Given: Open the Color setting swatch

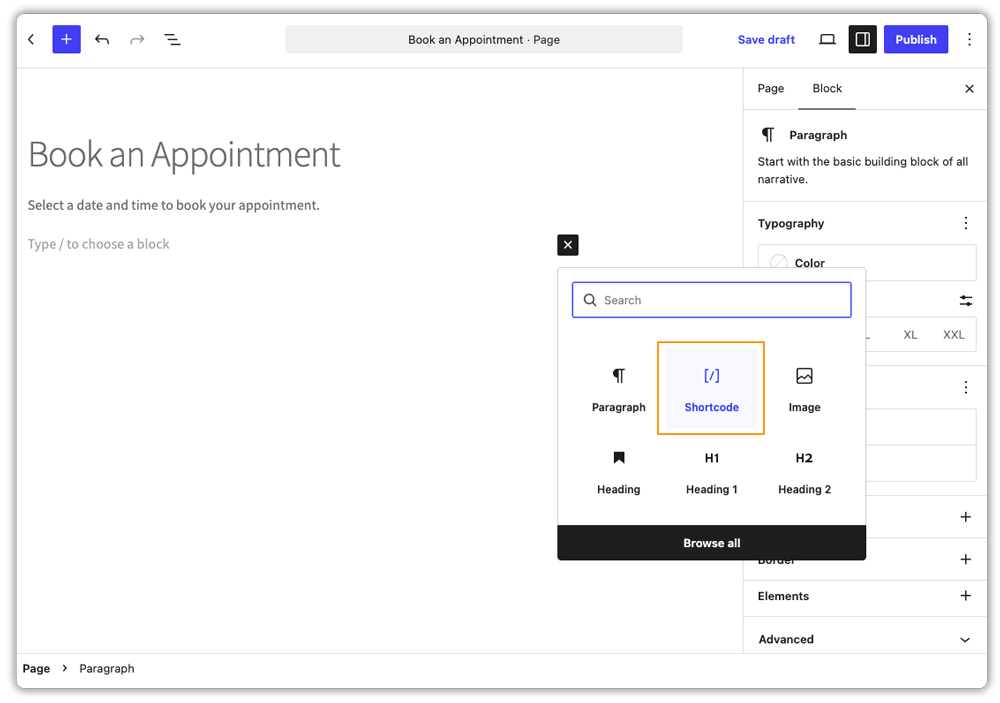Looking at the screenshot, I should 867,263.
